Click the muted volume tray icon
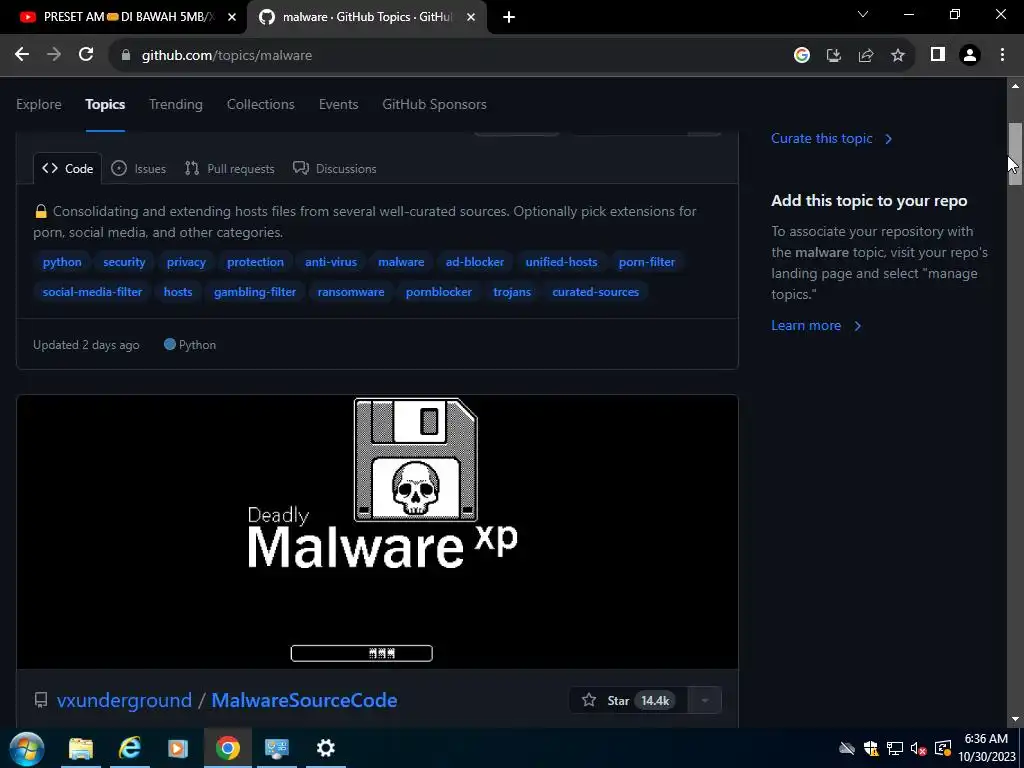 [x=918, y=748]
